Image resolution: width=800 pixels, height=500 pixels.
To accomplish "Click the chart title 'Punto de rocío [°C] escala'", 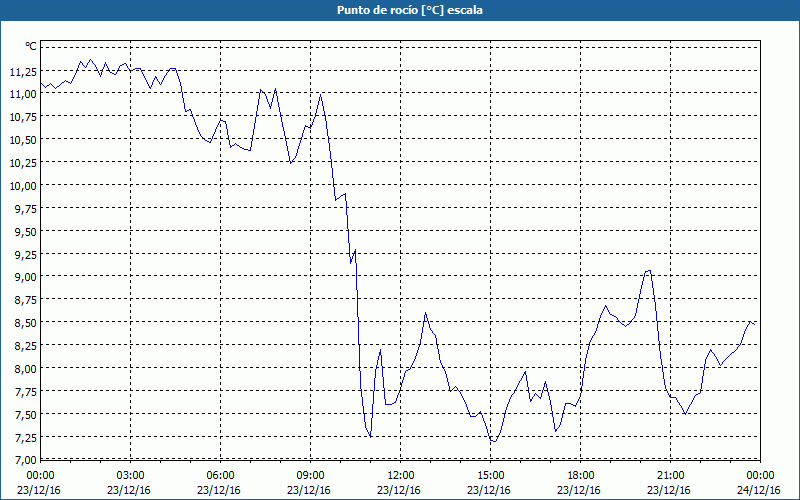I will point(410,10).
